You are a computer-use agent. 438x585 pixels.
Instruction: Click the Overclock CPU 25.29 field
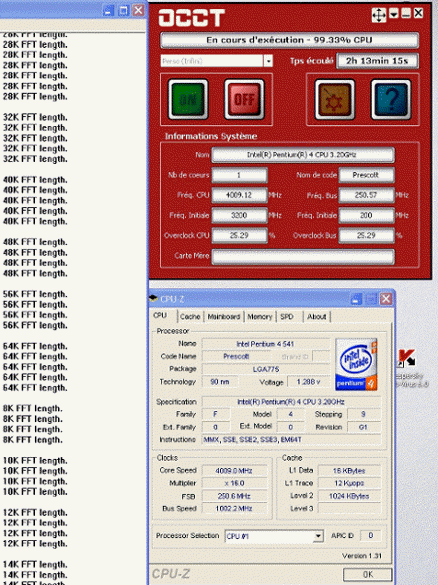coord(240,235)
